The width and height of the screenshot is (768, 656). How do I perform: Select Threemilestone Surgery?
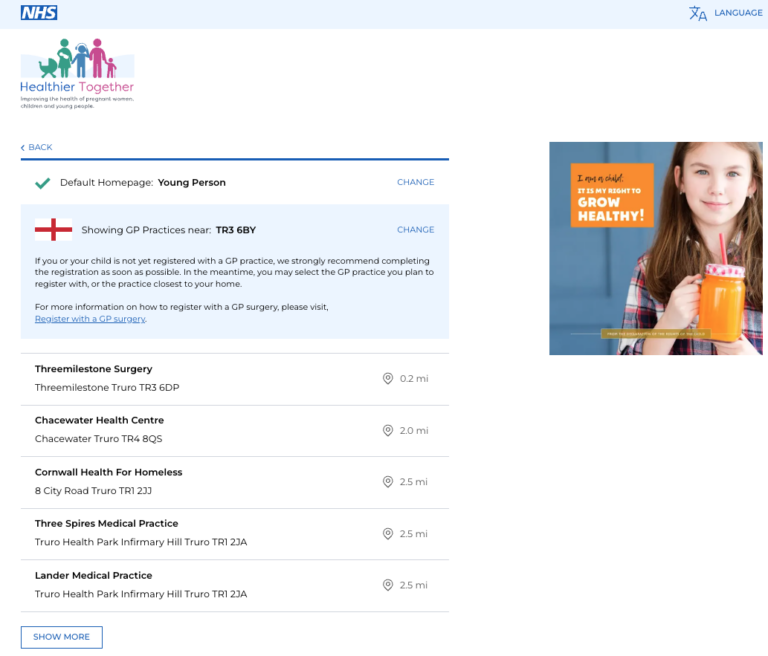pos(235,379)
